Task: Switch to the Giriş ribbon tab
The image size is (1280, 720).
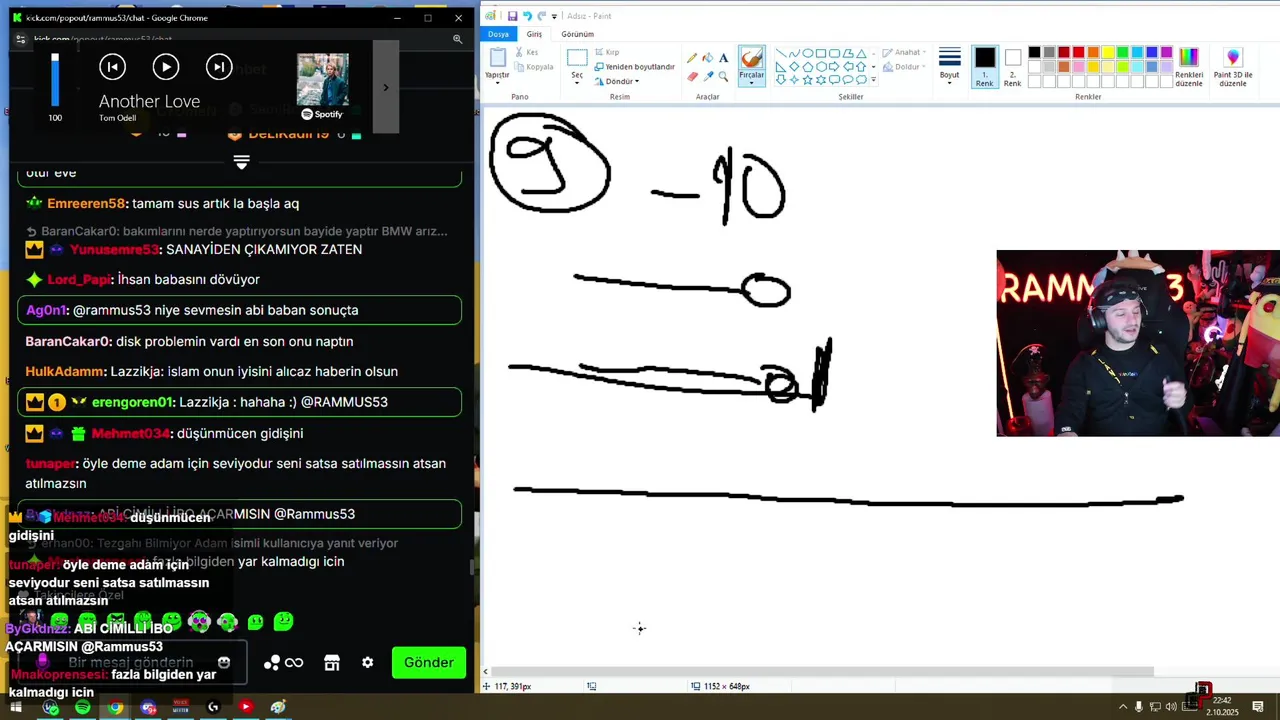Action: click(x=534, y=34)
